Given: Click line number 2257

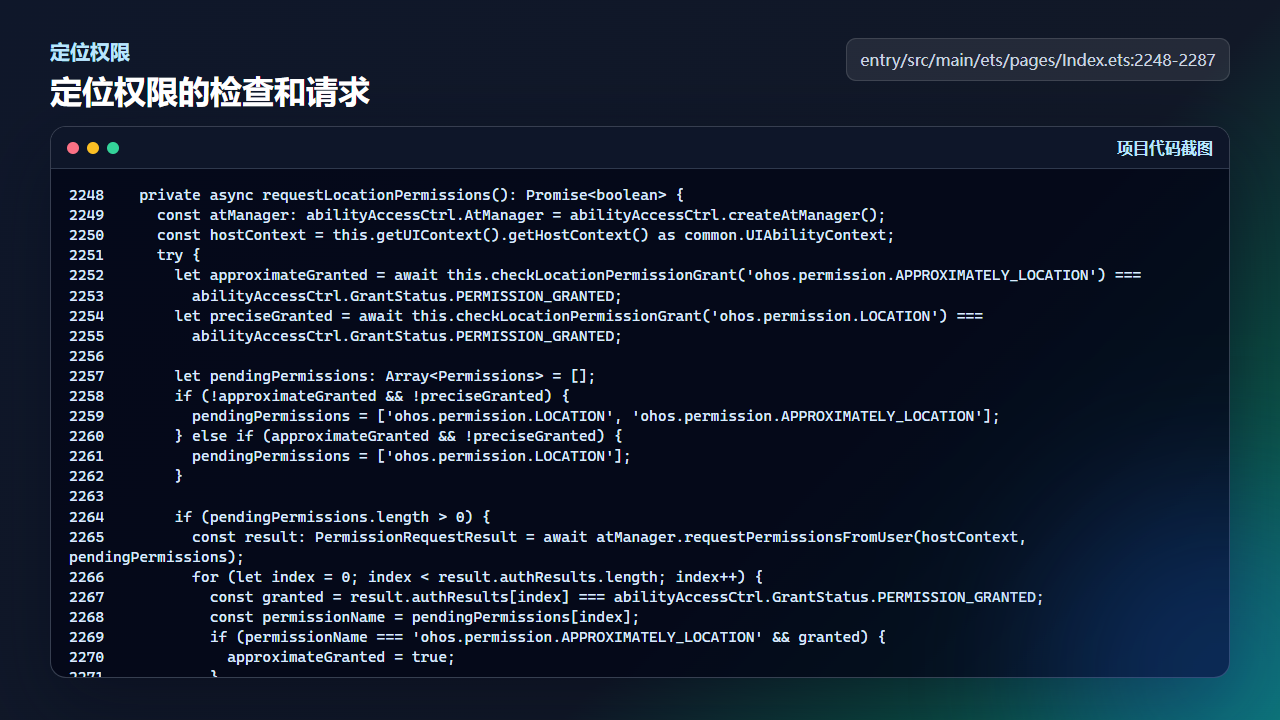Looking at the screenshot, I should click(x=86, y=376).
